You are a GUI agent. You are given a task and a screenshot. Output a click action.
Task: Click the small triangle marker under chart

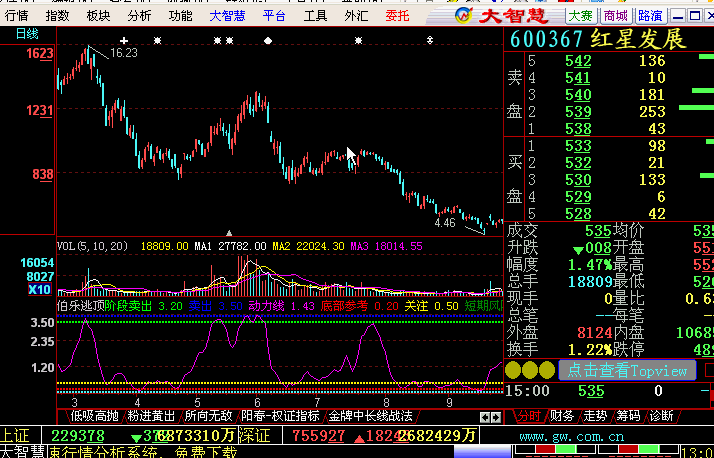click(229, 233)
